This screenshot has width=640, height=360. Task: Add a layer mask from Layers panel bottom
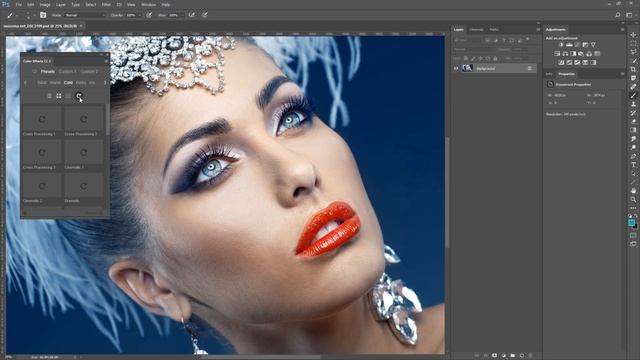(494, 356)
